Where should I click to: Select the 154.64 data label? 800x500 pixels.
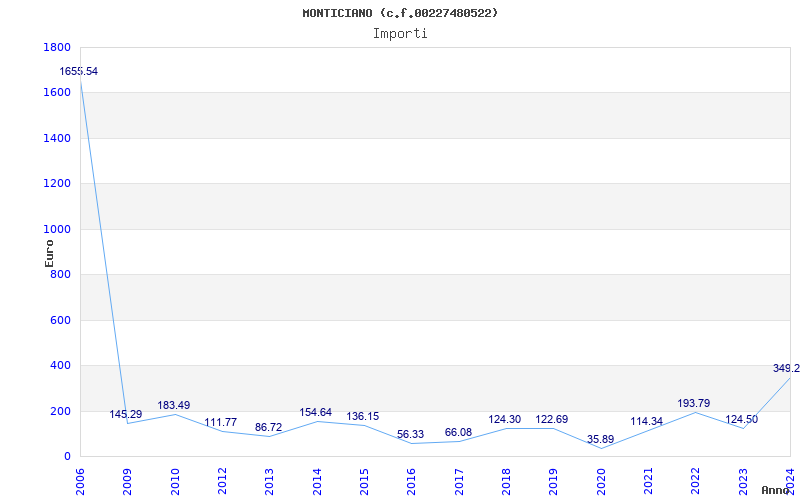tap(315, 412)
